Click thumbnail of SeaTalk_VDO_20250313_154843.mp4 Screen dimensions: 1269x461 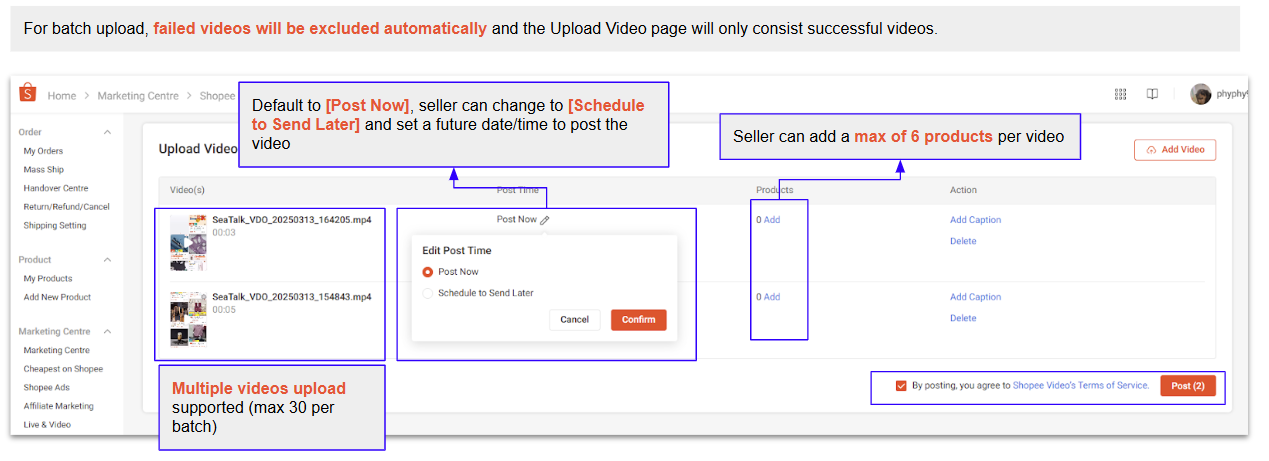coord(189,319)
